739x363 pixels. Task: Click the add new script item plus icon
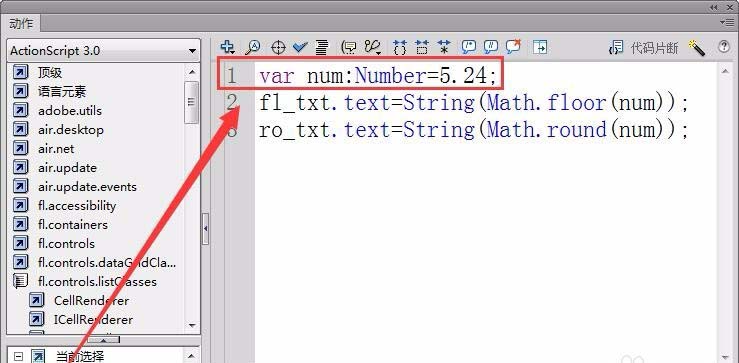(x=228, y=47)
